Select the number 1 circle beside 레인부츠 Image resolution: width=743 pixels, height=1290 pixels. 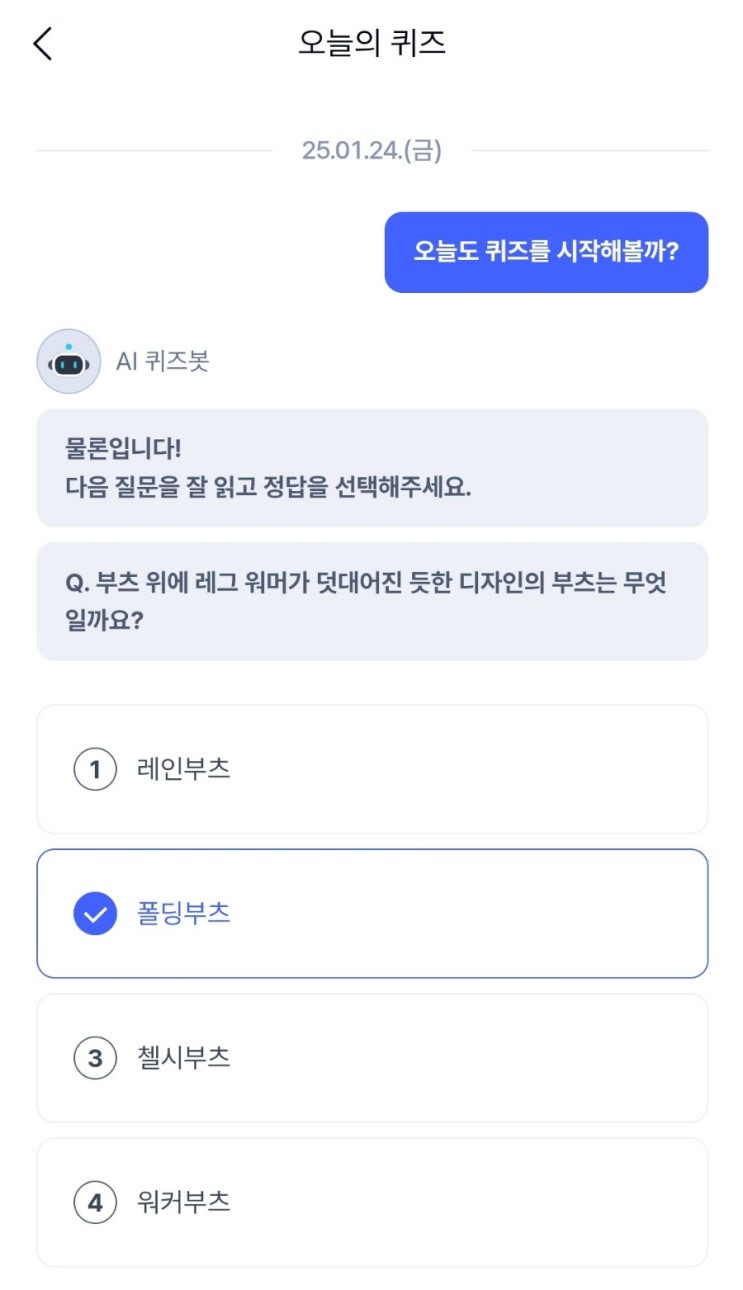point(95,769)
